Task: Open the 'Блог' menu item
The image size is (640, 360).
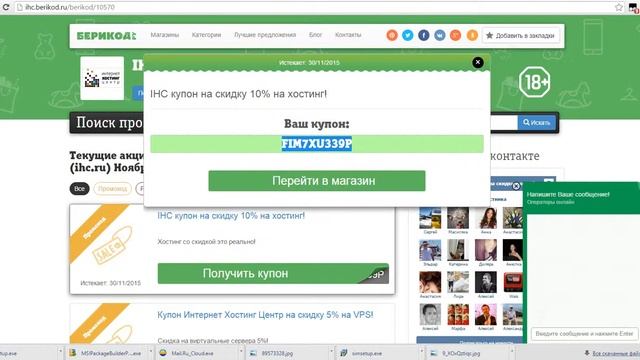Action: pos(316,35)
